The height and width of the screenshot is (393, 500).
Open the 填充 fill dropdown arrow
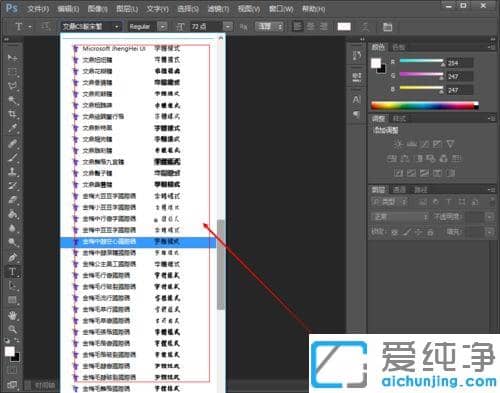pos(489,232)
